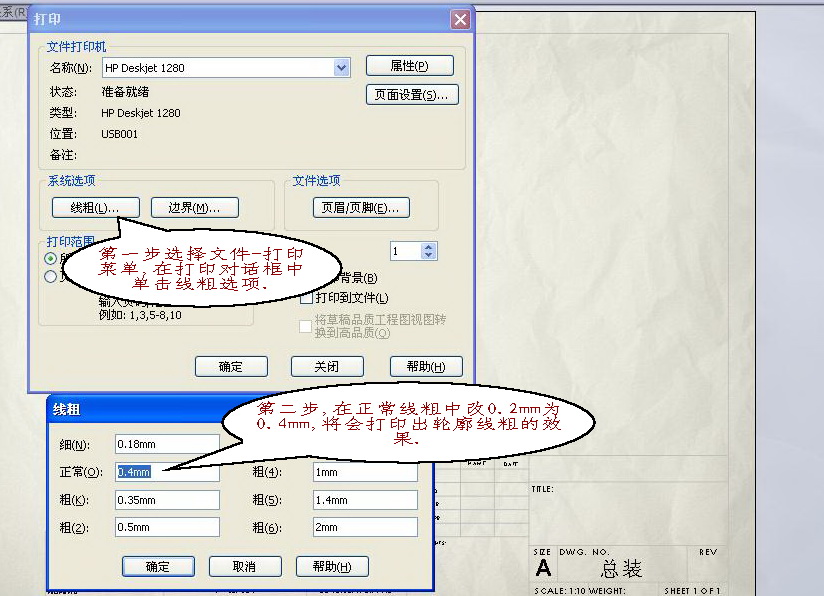Click the 正常(O) field with 0.4mm
The width and height of the screenshot is (824, 596).
point(167,472)
